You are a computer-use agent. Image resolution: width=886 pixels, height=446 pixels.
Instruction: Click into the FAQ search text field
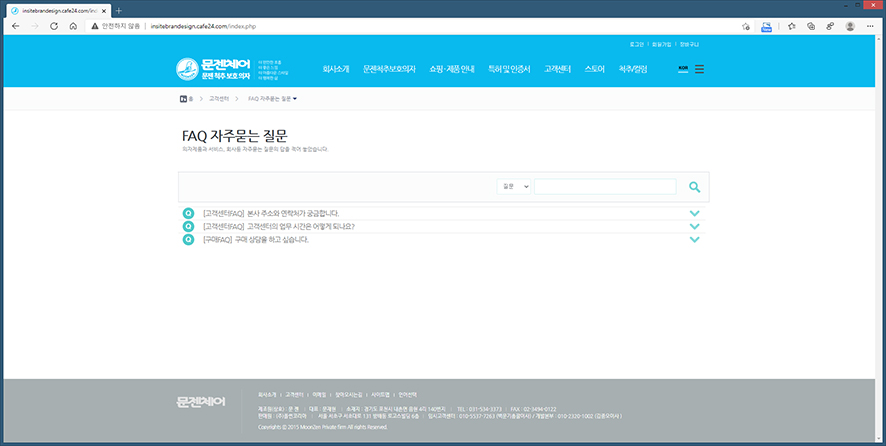(x=604, y=187)
